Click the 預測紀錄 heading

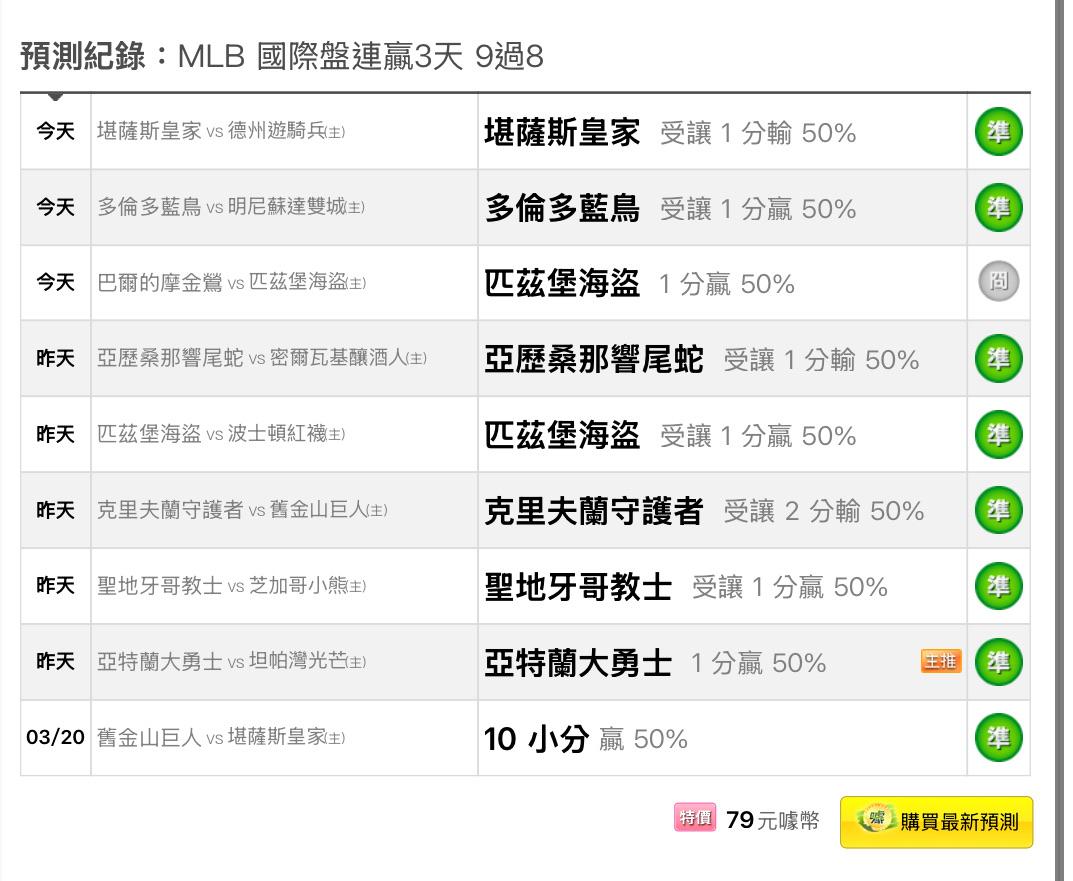click(x=85, y=56)
